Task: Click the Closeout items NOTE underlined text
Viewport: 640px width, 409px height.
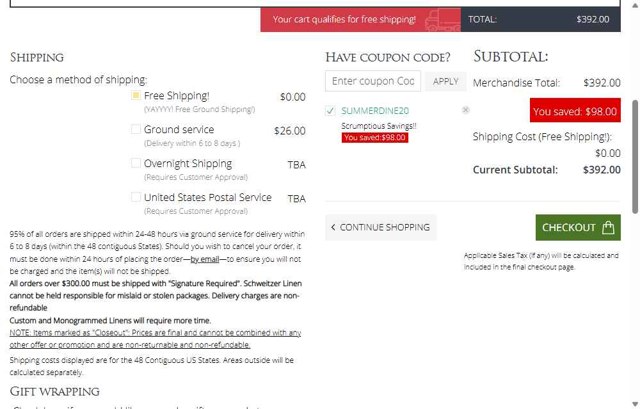Action: [155, 339]
